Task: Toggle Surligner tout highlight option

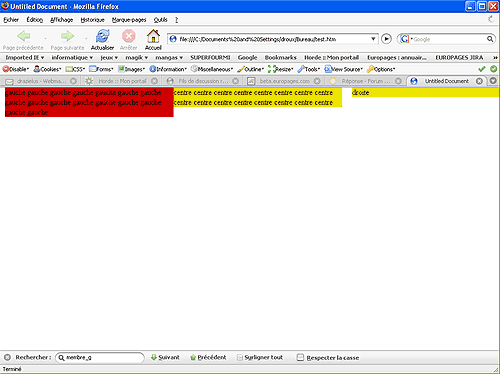Action: point(260,357)
